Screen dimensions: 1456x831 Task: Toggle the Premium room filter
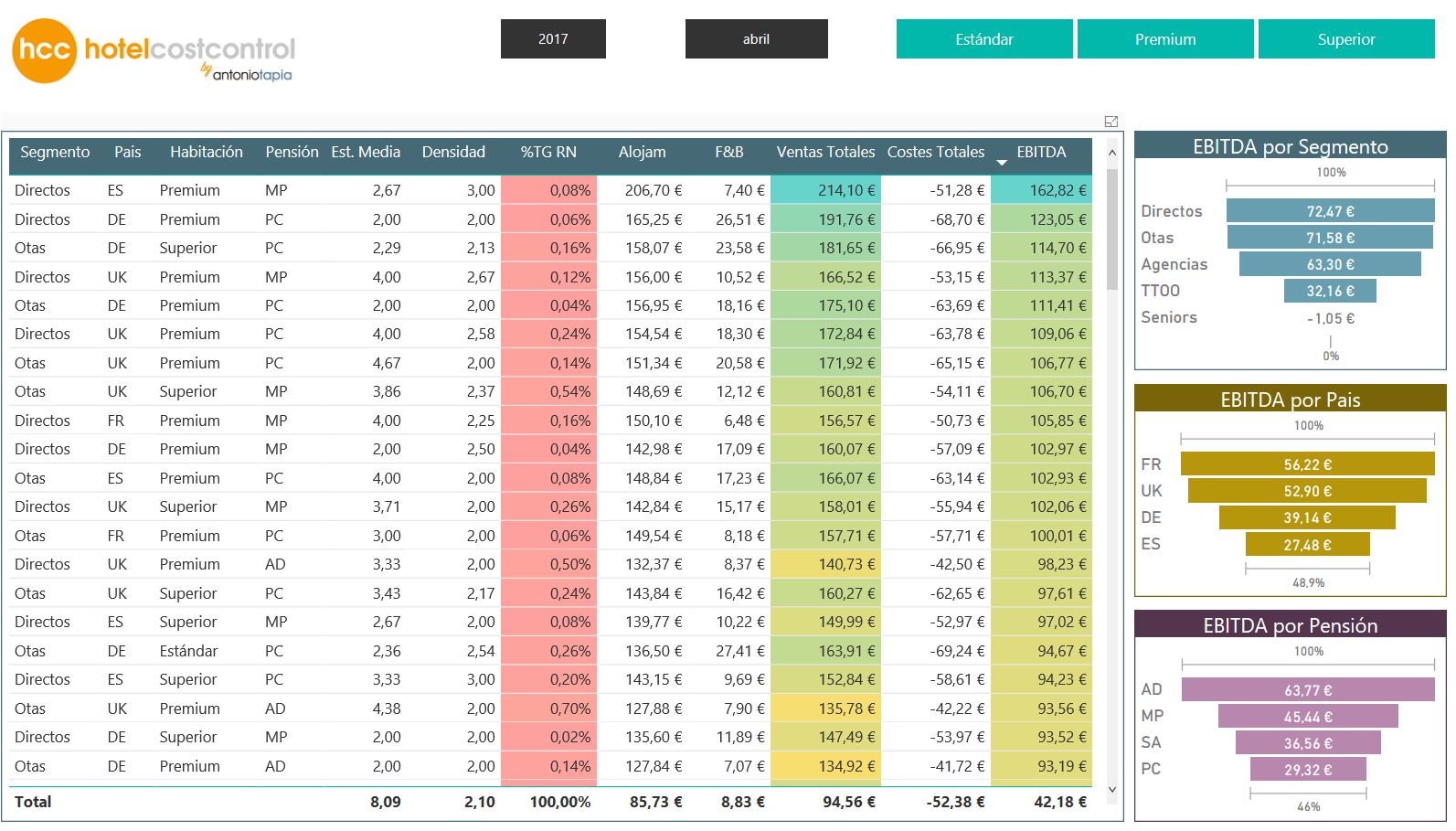[1165, 39]
